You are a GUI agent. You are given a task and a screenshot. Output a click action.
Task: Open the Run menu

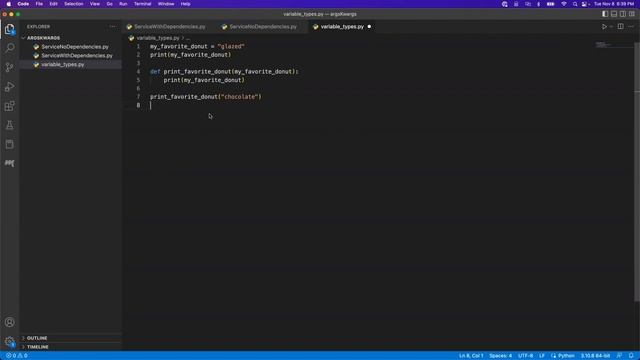click(123, 4)
